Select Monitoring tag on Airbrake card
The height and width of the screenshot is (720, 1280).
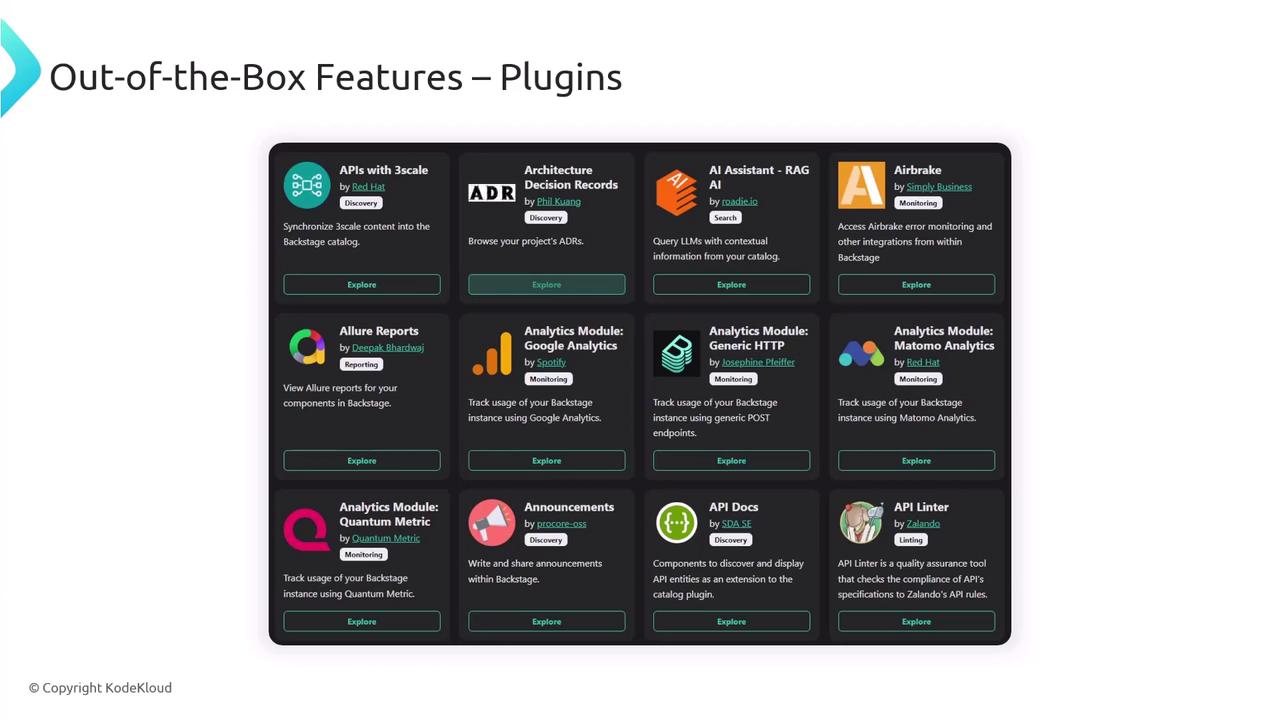(918, 203)
